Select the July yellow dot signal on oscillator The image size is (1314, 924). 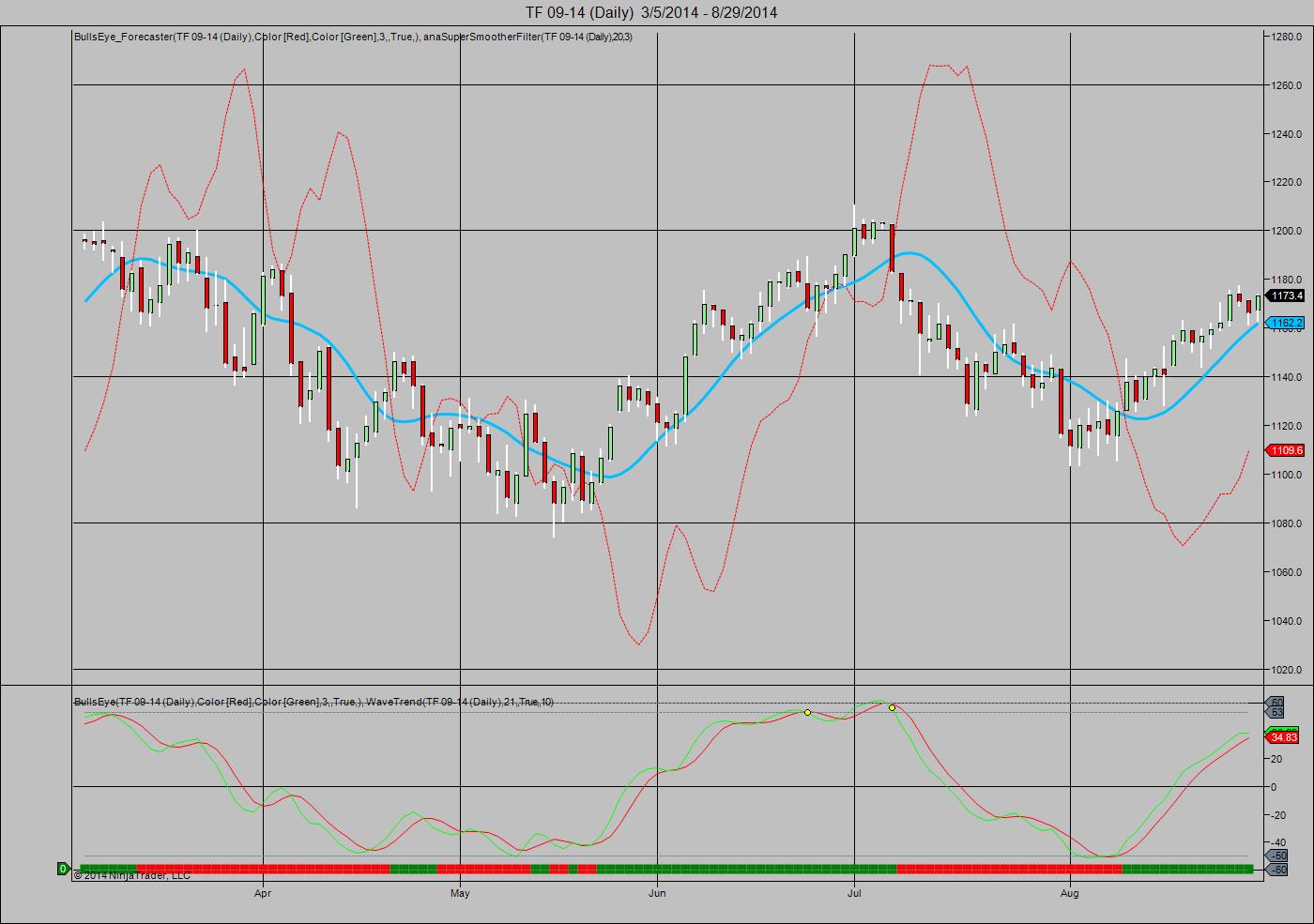[892, 707]
